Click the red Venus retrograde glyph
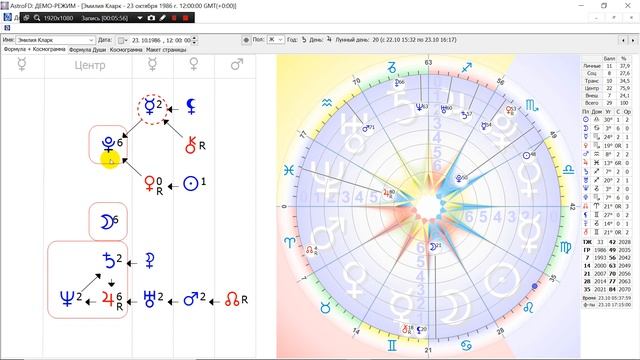 tap(150, 183)
